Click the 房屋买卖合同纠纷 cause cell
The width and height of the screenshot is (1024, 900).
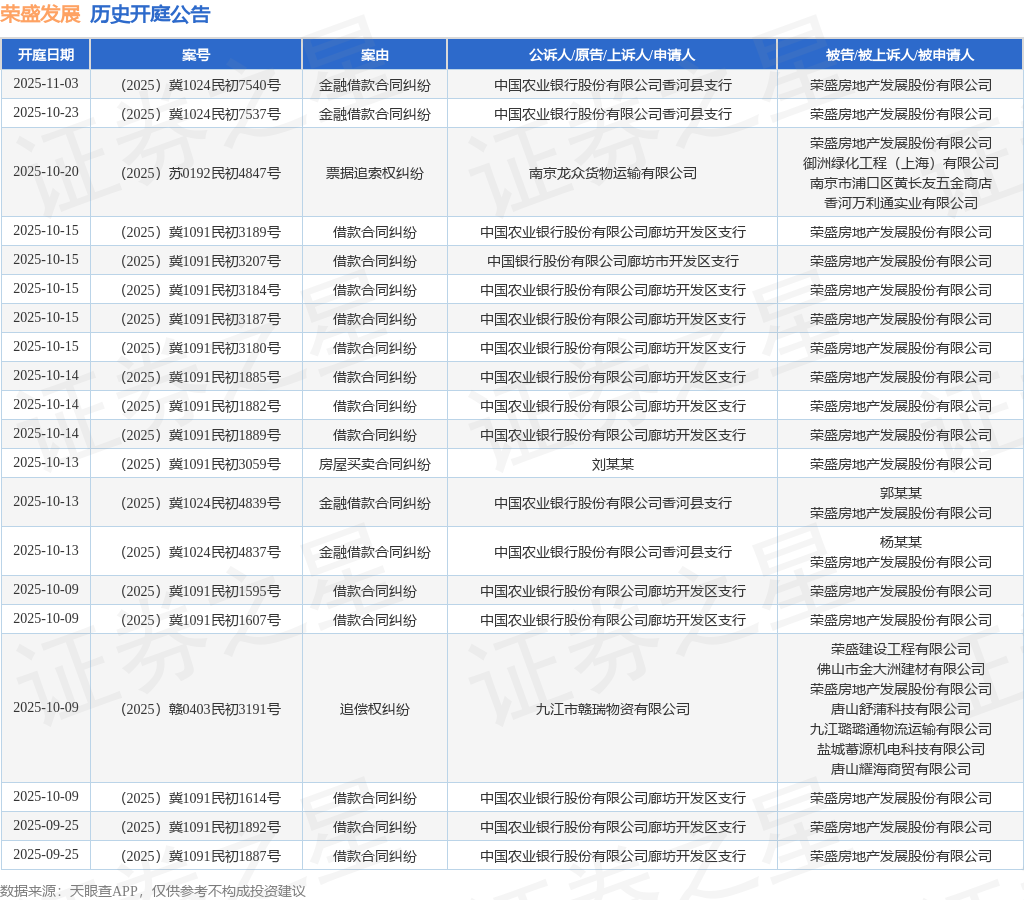click(x=375, y=464)
